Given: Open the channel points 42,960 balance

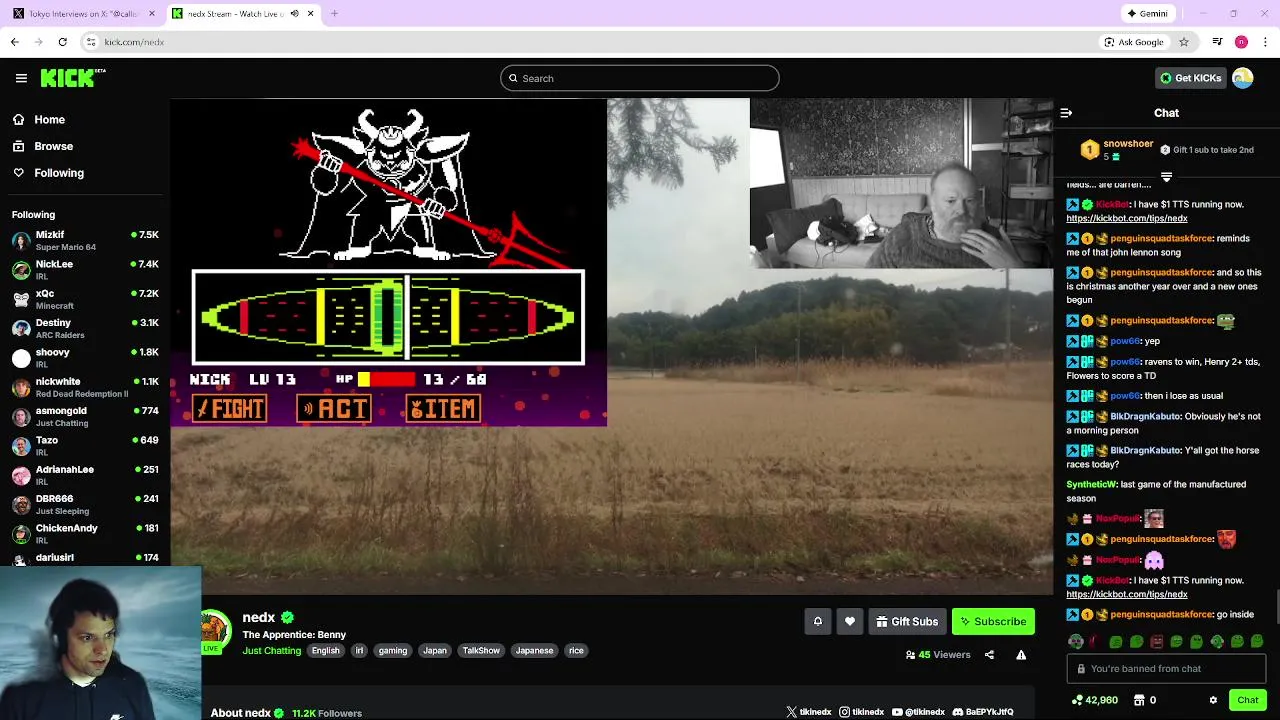Looking at the screenshot, I should [x=1094, y=700].
